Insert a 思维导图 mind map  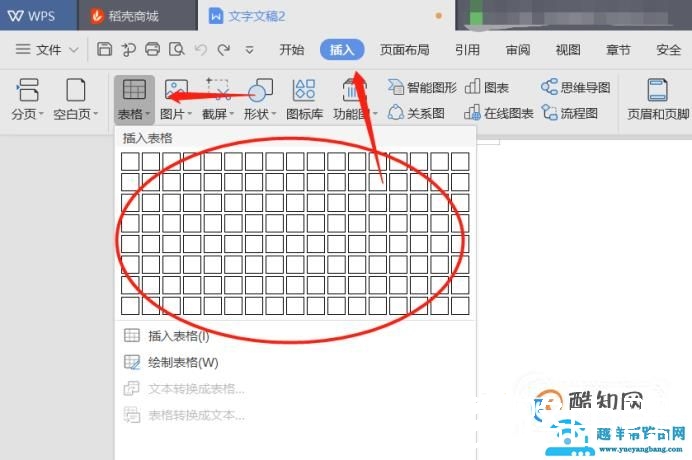click(x=575, y=87)
